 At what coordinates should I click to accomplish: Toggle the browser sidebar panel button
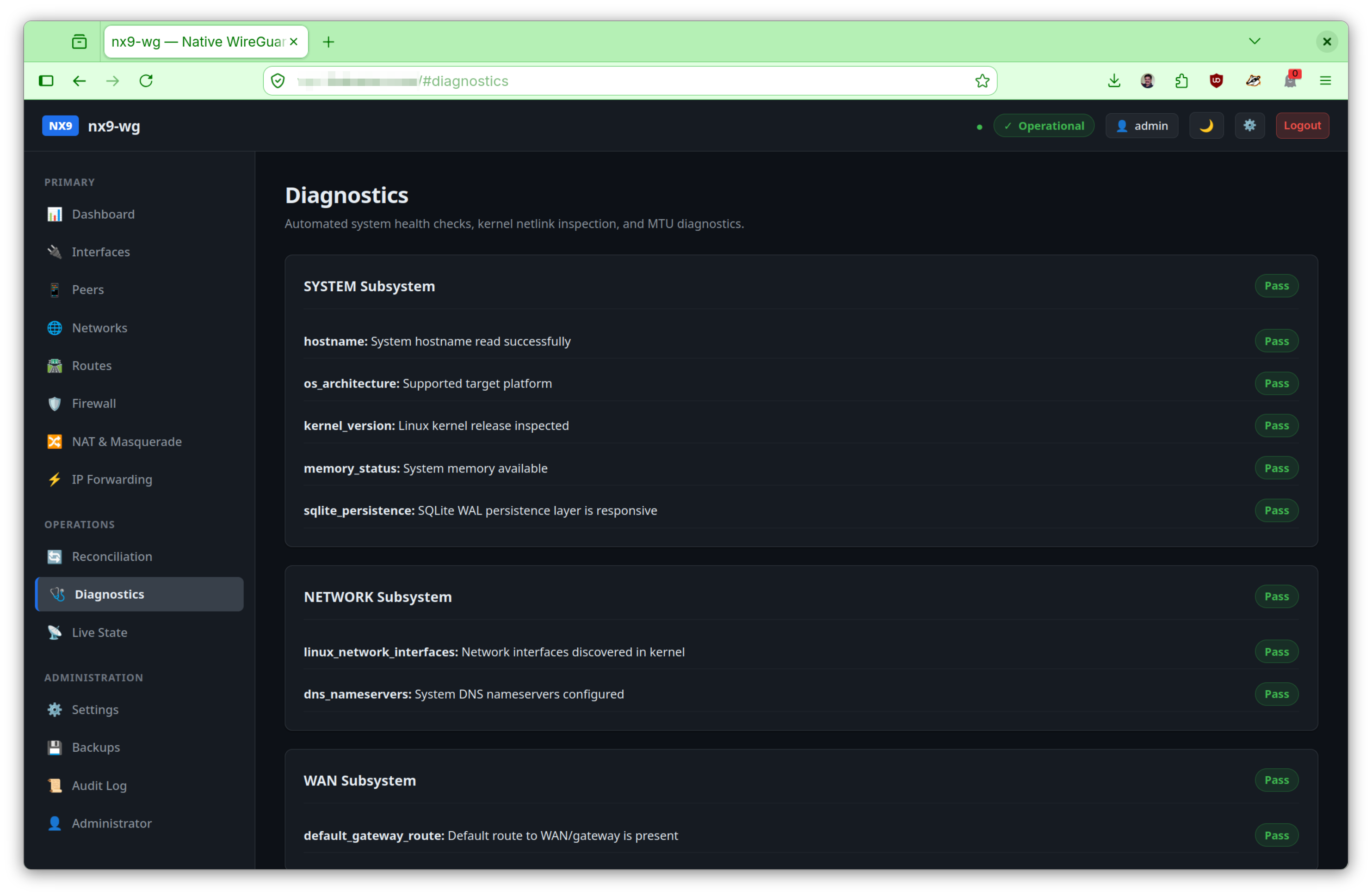[x=46, y=80]
